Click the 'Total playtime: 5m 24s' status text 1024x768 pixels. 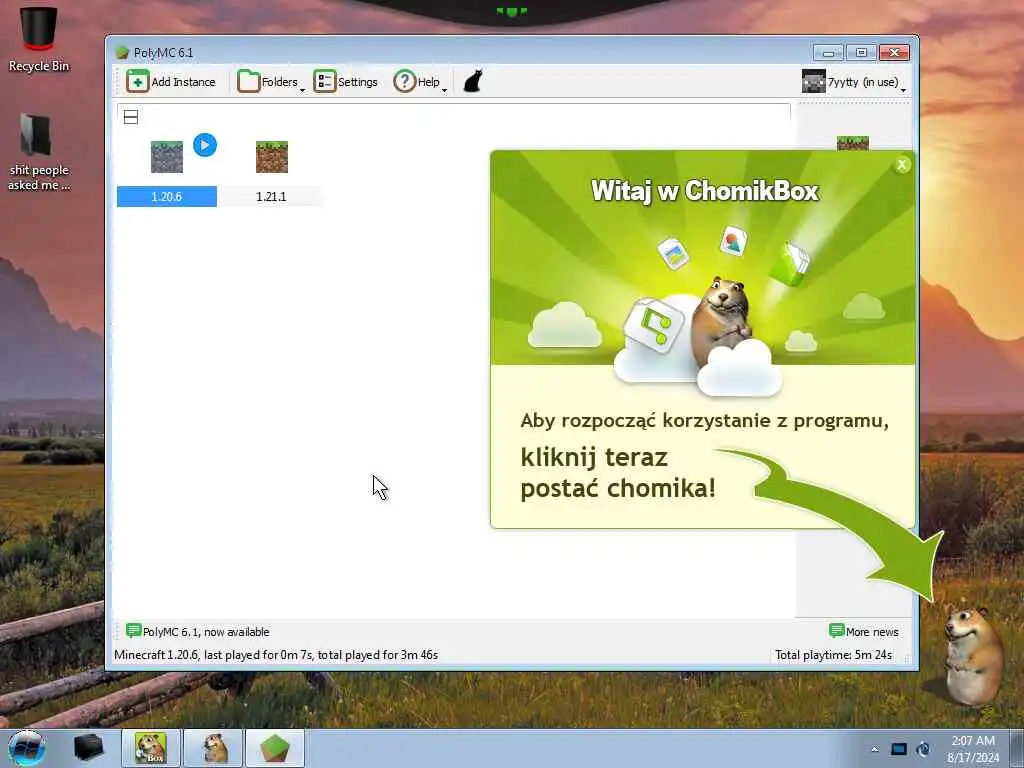click(833, 654)
